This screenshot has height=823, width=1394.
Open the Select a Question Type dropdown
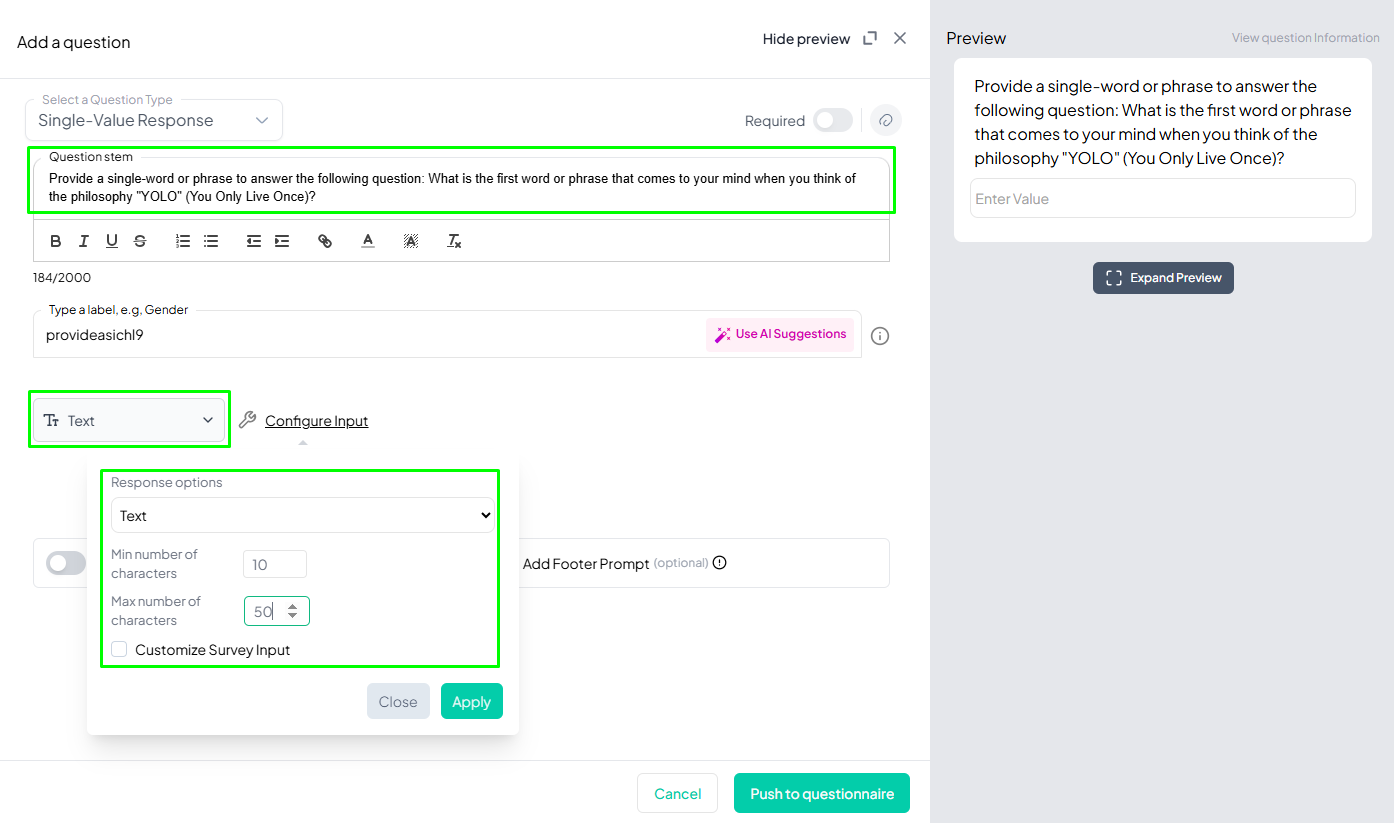click(154, 120)
